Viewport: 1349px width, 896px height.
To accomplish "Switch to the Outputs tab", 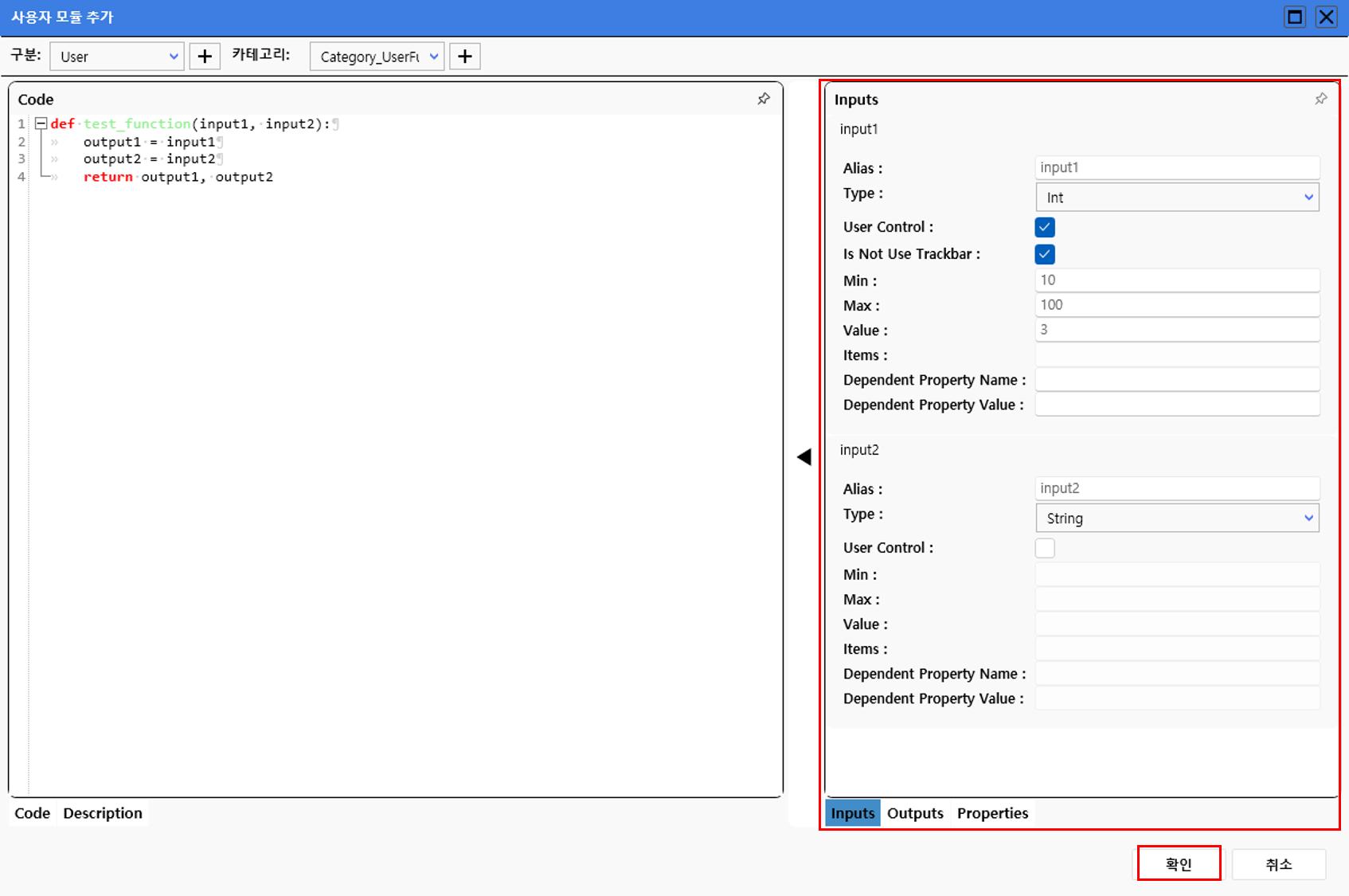I will click(x=915, y=813).
